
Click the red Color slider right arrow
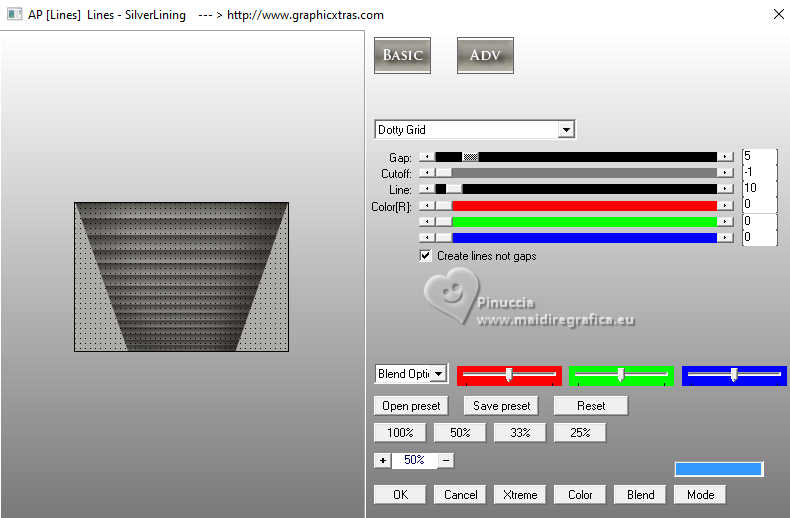click(725, 206)
